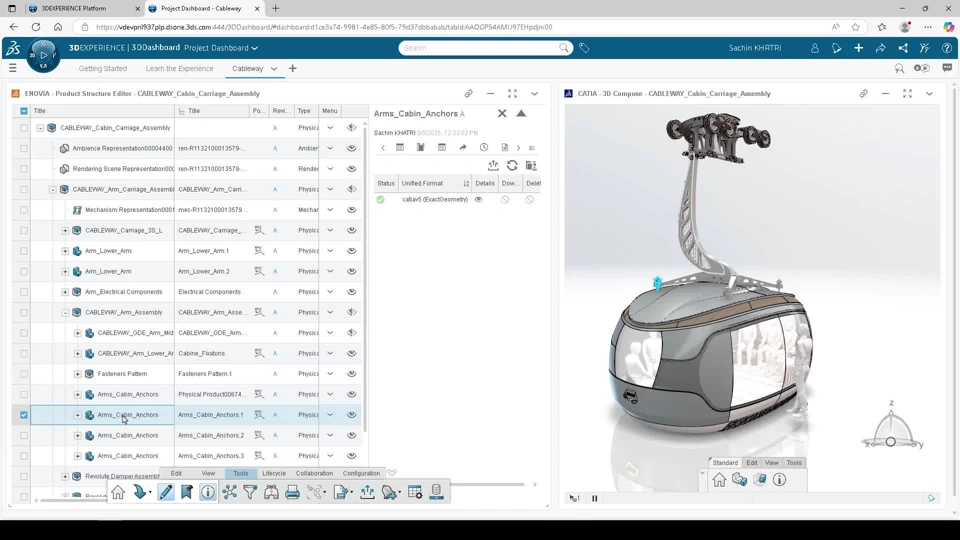Open the History clock icon in info panel

[x=484, y=148]
